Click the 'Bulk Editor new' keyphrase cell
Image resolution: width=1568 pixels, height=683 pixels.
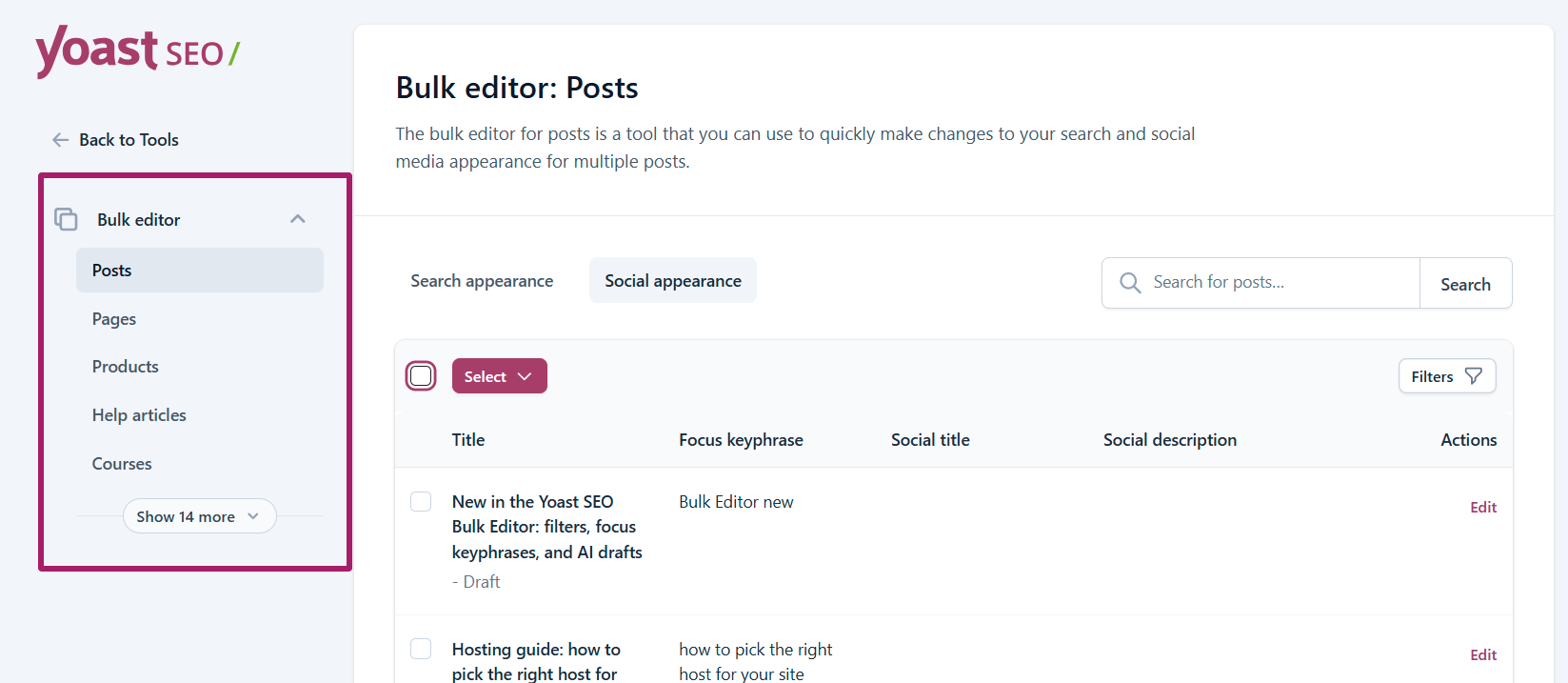coord(736,502)
